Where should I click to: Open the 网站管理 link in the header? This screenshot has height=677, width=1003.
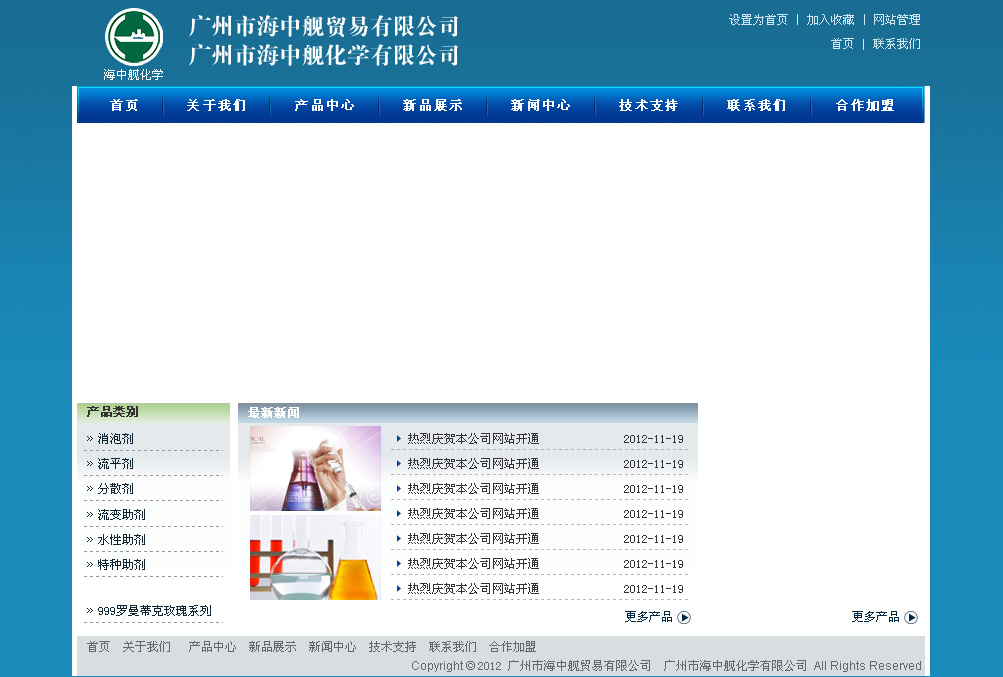pos(896,20)
